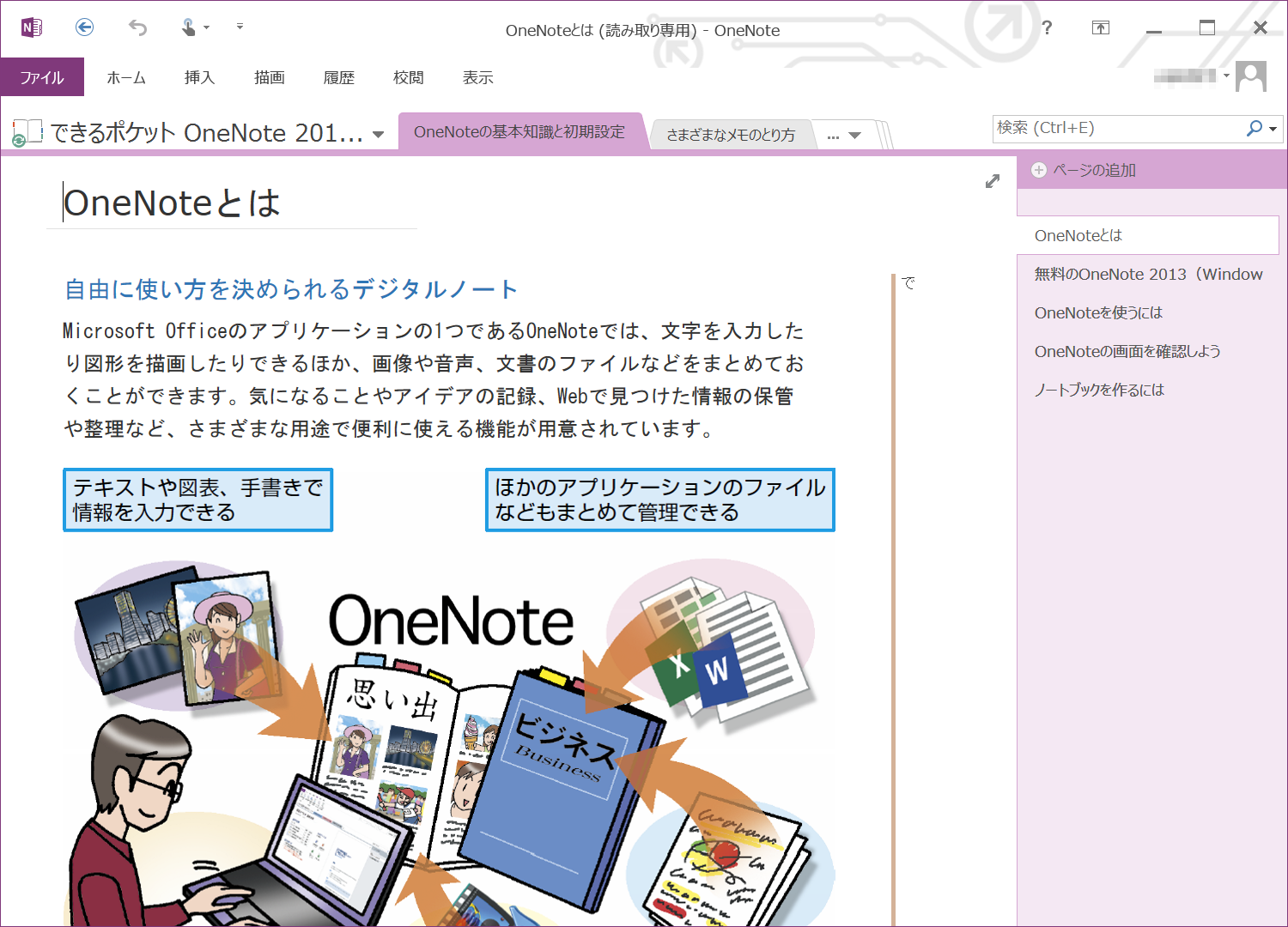Viewport: 1288px width, 927px height.
Task: Open the 無料のOneNote 2013 page
Action: 1148,274
